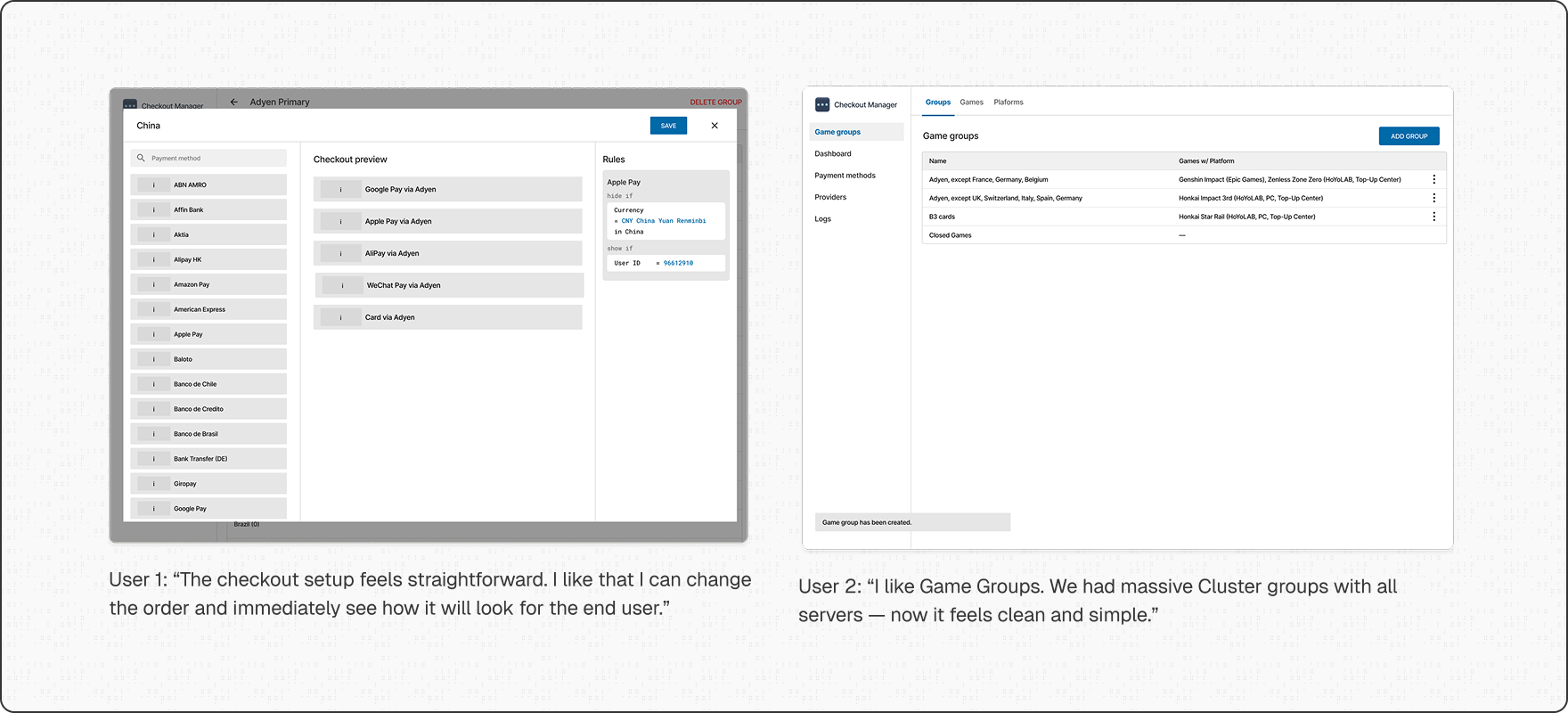1568x713 pixels.
Task: Click the Games w/ Platform column header
Action: (x=1206, y=161)
